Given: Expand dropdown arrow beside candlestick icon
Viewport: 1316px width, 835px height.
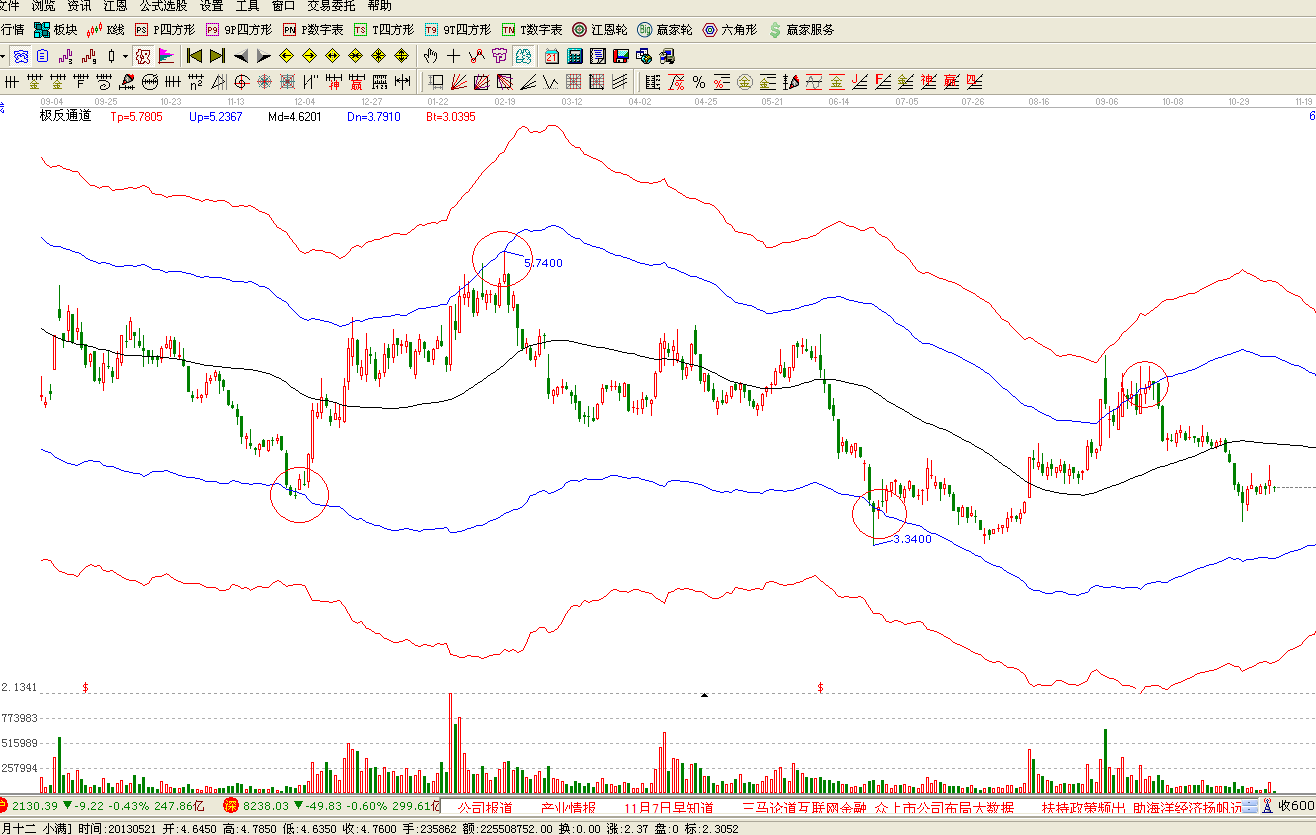Looking at the screenshot, I should pos(125,56).
